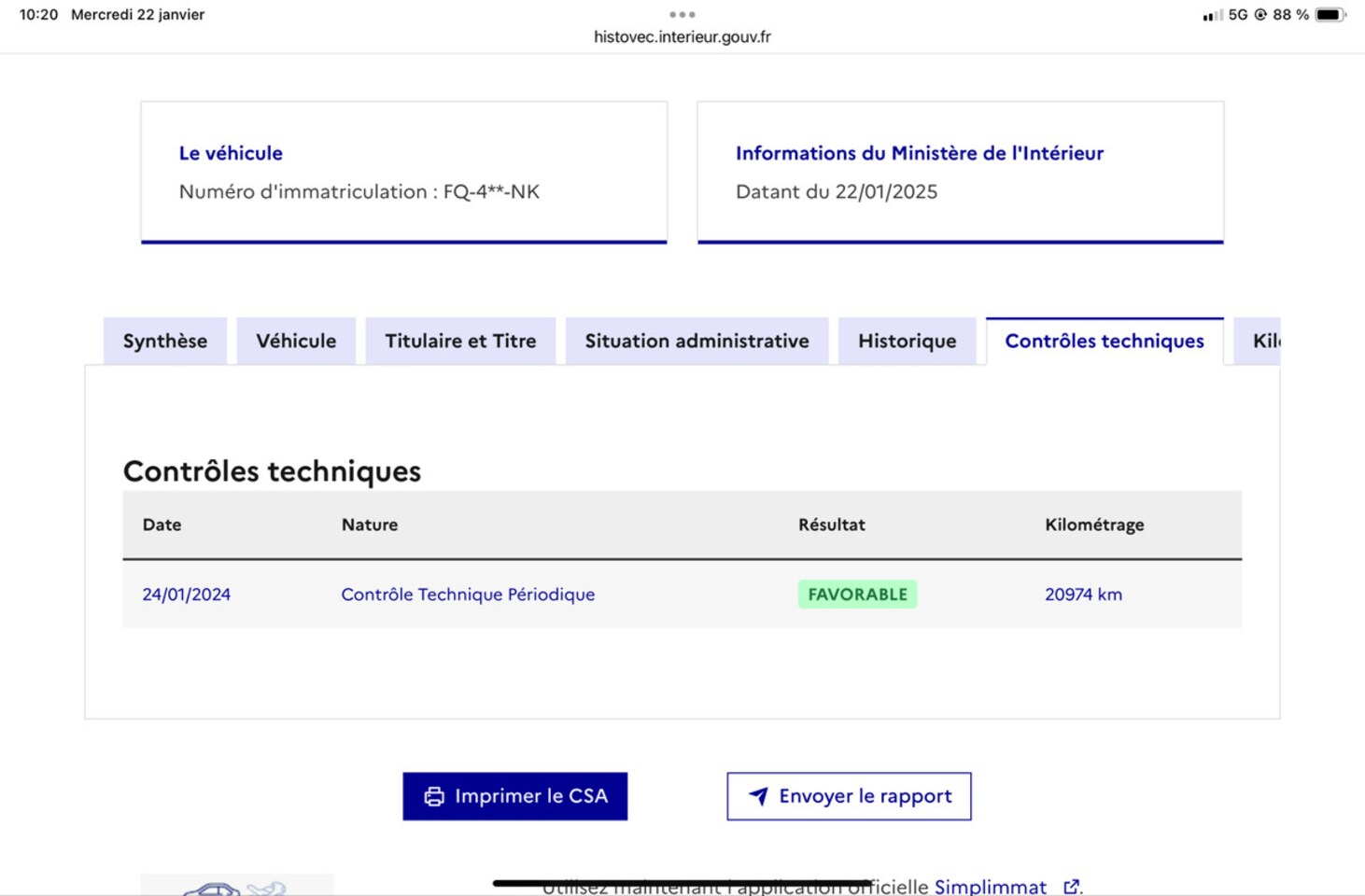
Task: Open the Situation administrative tab
Action: click(x=697, y=342)
